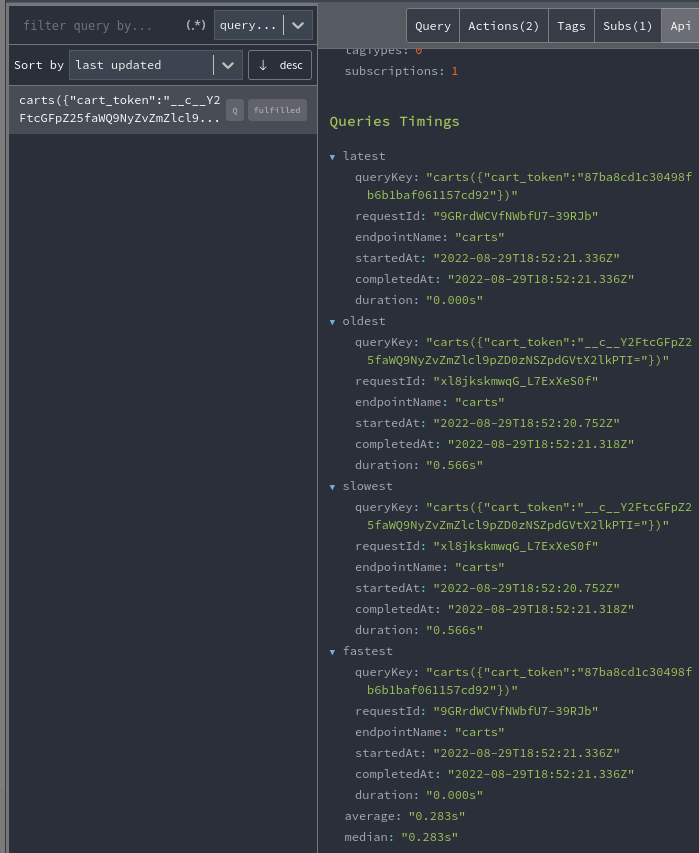
Task: Switch to the Actions(2) tab
Action: tap(503, 26)
